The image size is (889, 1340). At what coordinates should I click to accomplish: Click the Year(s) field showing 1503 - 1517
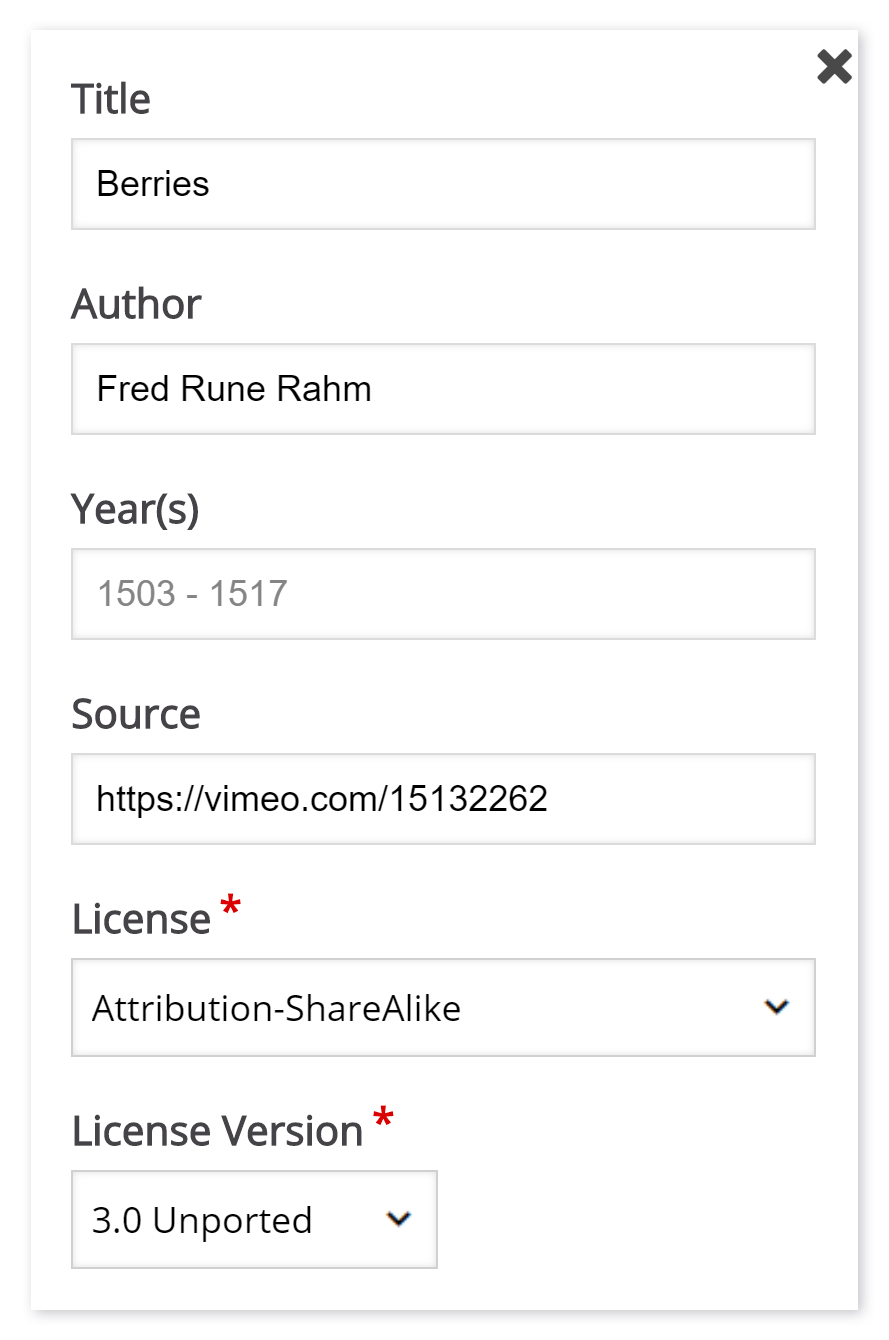(x=443, y=594)
